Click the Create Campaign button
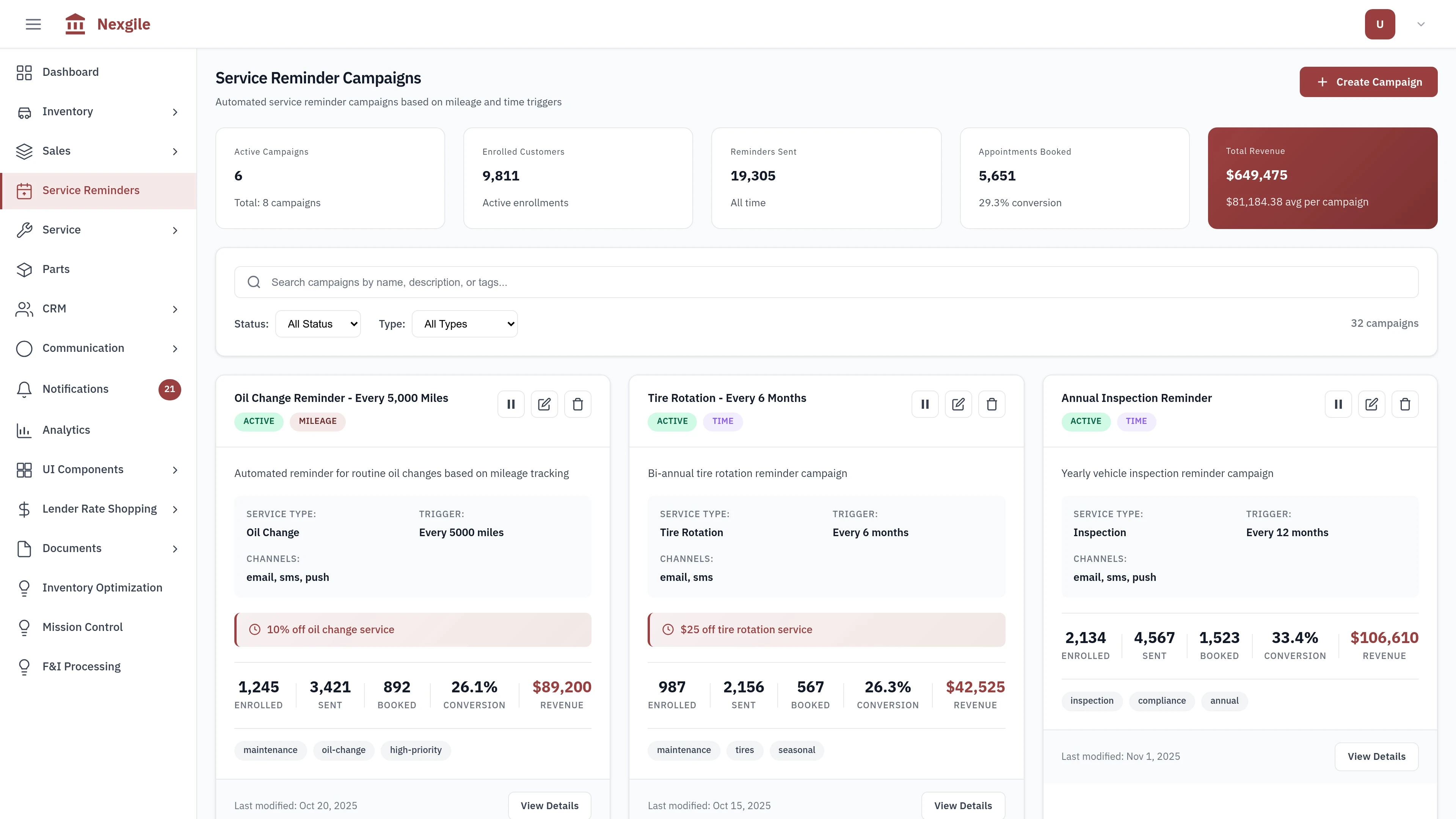 (1368, 82)
